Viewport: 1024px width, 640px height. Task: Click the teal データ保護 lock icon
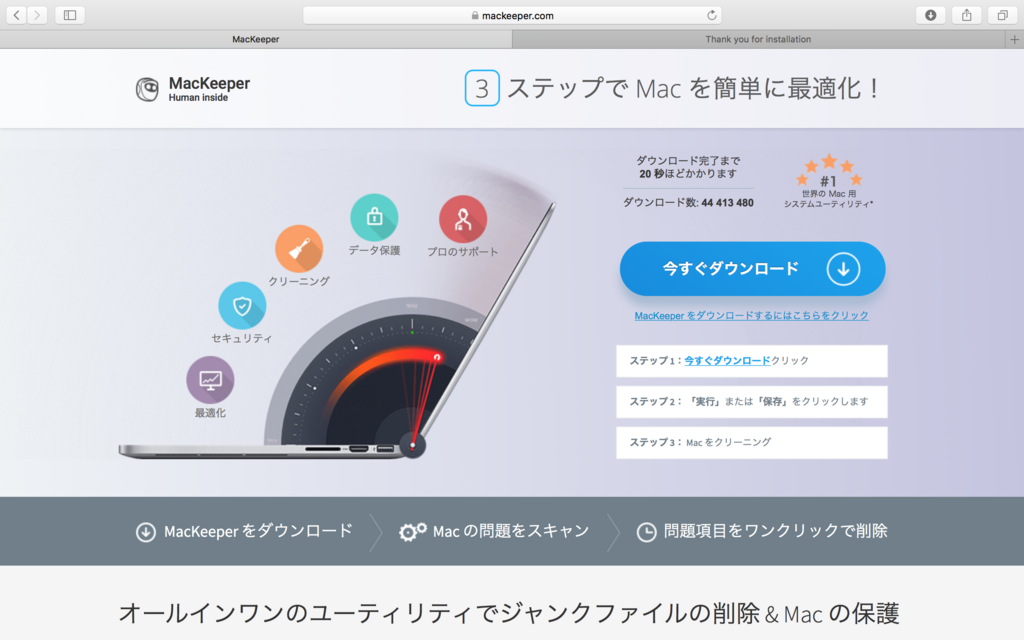pos(374,217)
